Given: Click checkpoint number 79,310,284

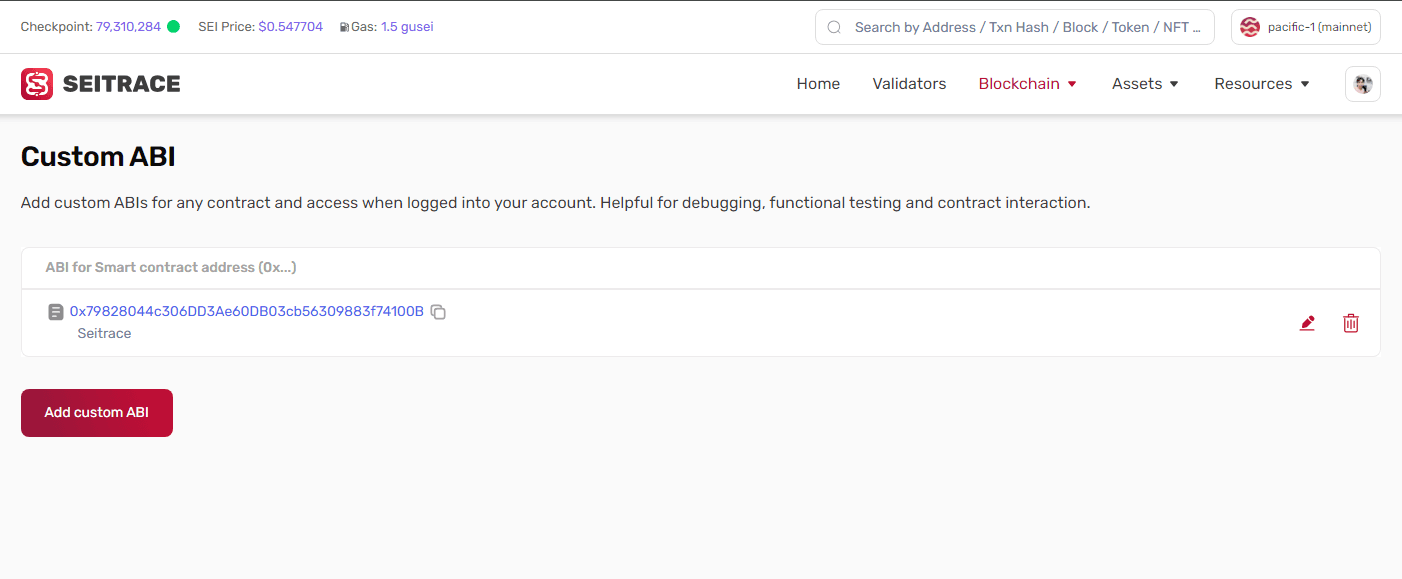Looking at the screenshot, I should coord(128,27).
